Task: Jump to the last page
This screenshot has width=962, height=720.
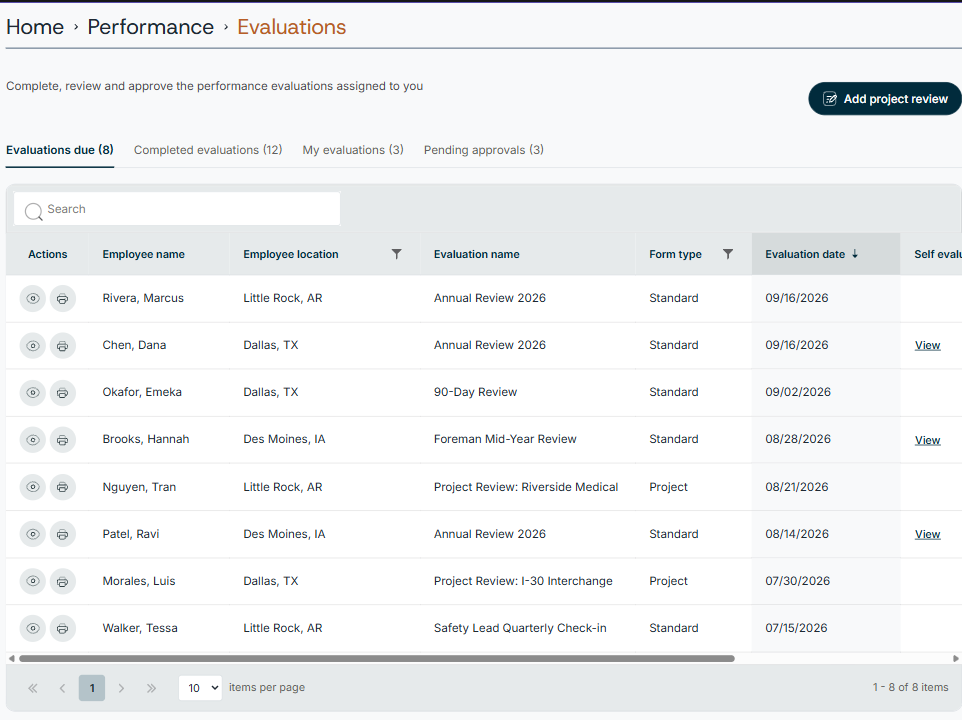Action: (151, 688)
